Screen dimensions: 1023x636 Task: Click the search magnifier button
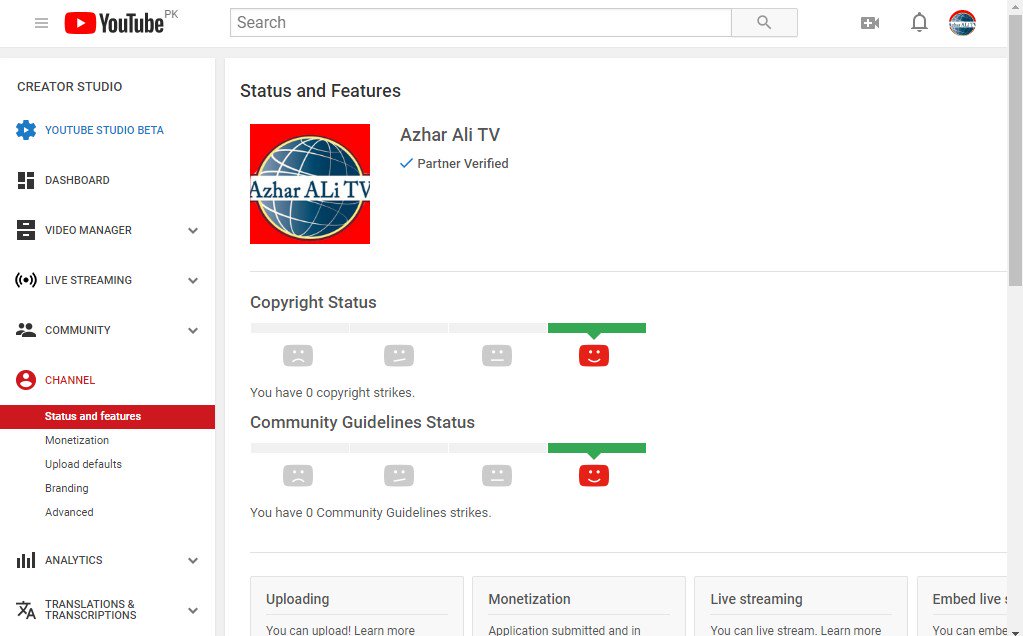[764, 23]
